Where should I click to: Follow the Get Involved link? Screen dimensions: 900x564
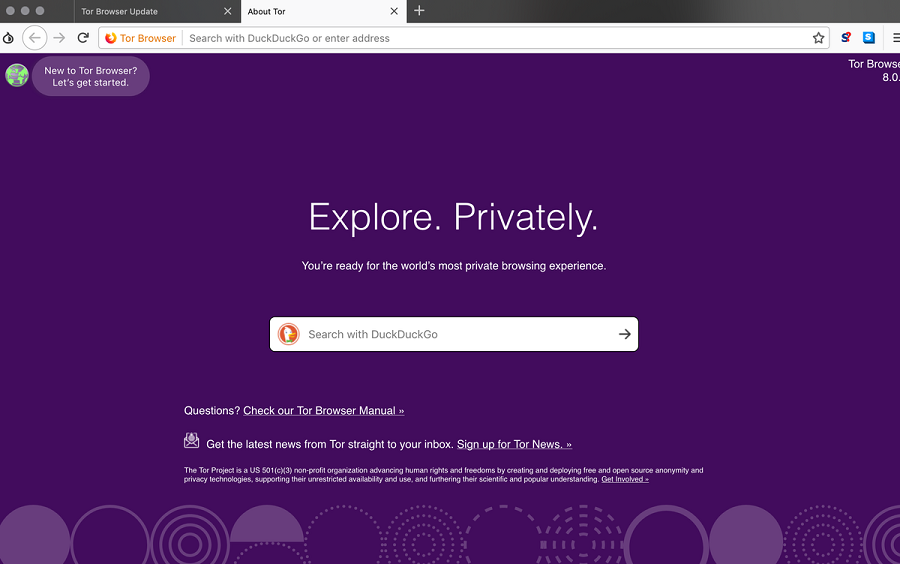click(x=625, y=479)
